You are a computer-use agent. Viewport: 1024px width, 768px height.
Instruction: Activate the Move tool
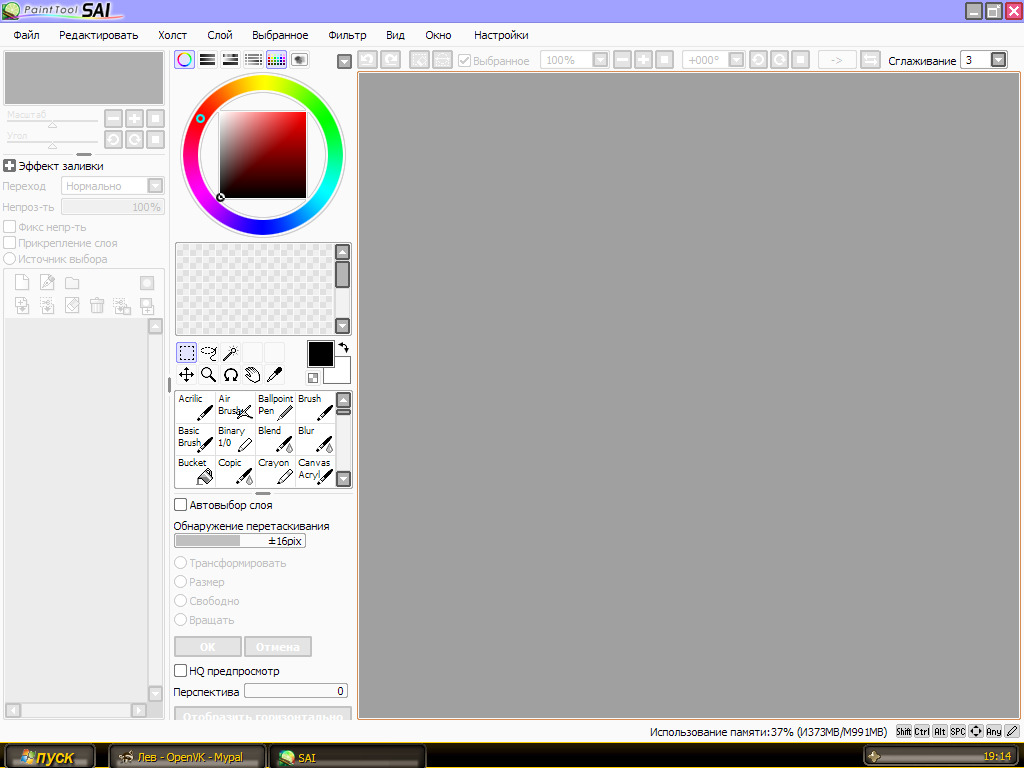(187, 375)
